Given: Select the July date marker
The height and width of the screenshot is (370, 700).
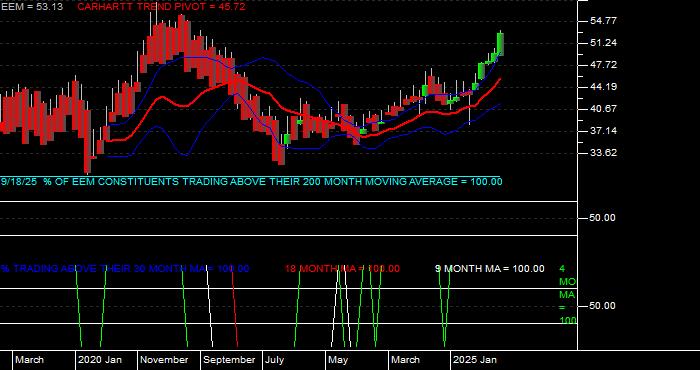Looking at the screenshot, I should [275, 360].
